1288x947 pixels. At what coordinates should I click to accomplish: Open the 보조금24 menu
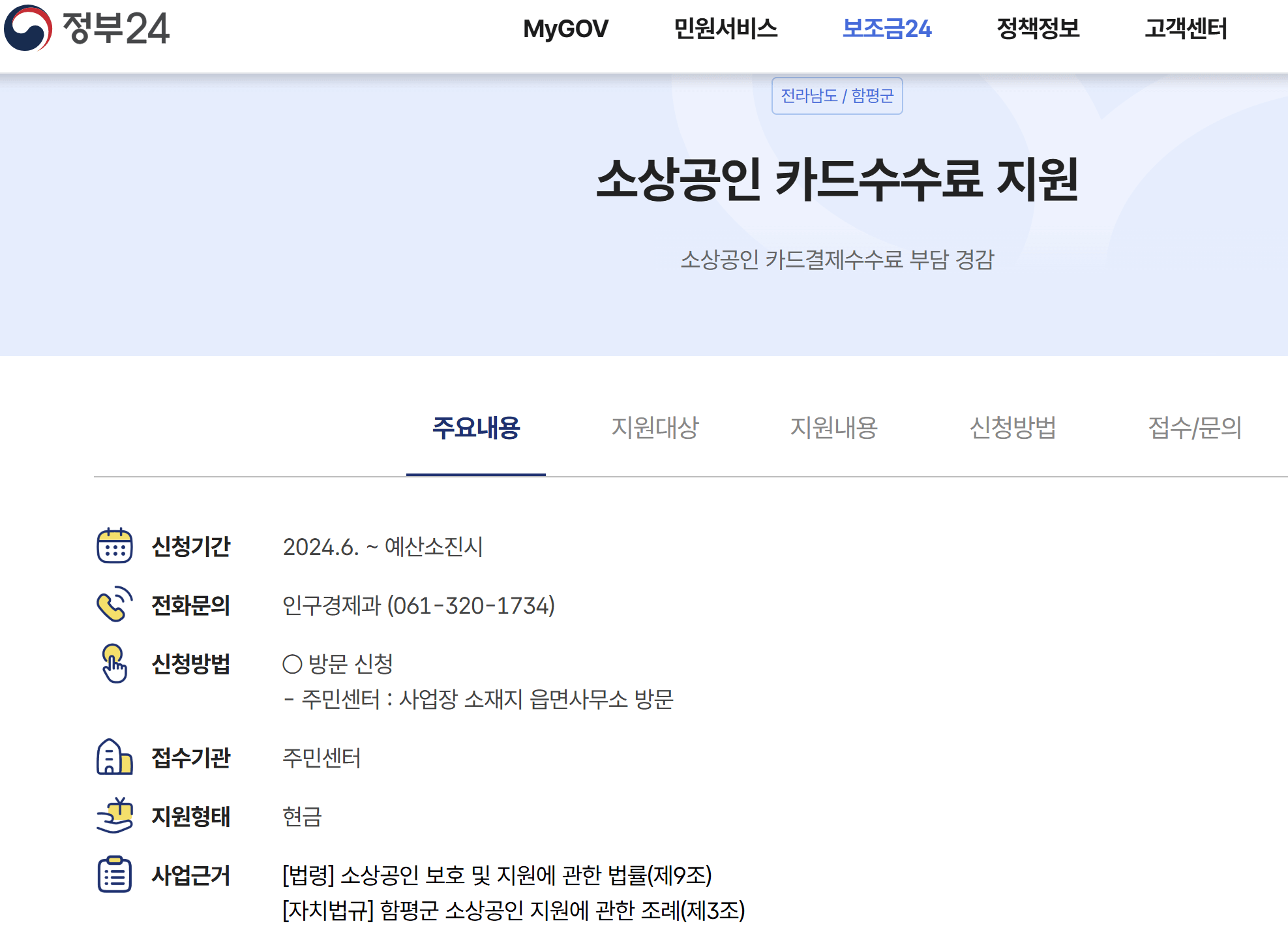[x=887, y=29]
